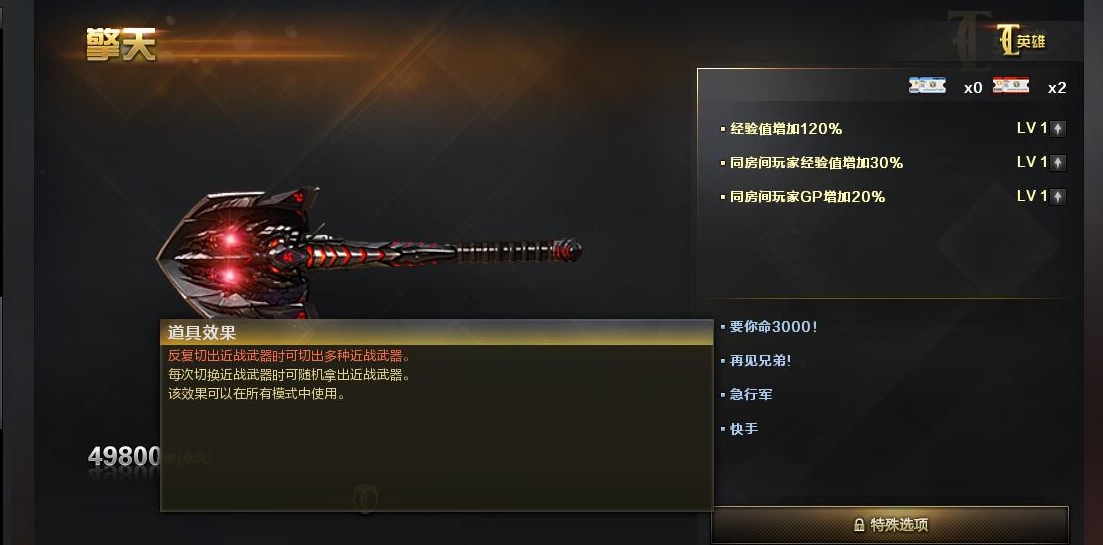
Task: Click the lock icon on 特殊选项
Action: 859,525
